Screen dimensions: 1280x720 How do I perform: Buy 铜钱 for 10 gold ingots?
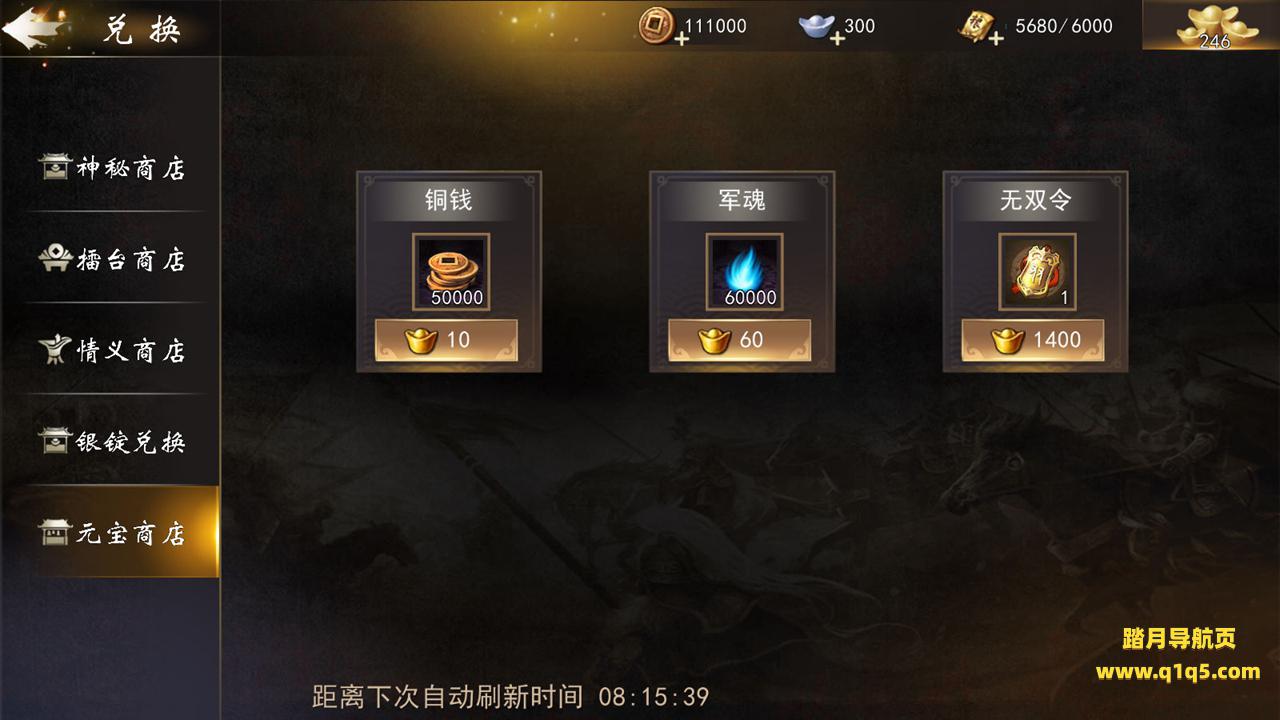pos(446,340)
